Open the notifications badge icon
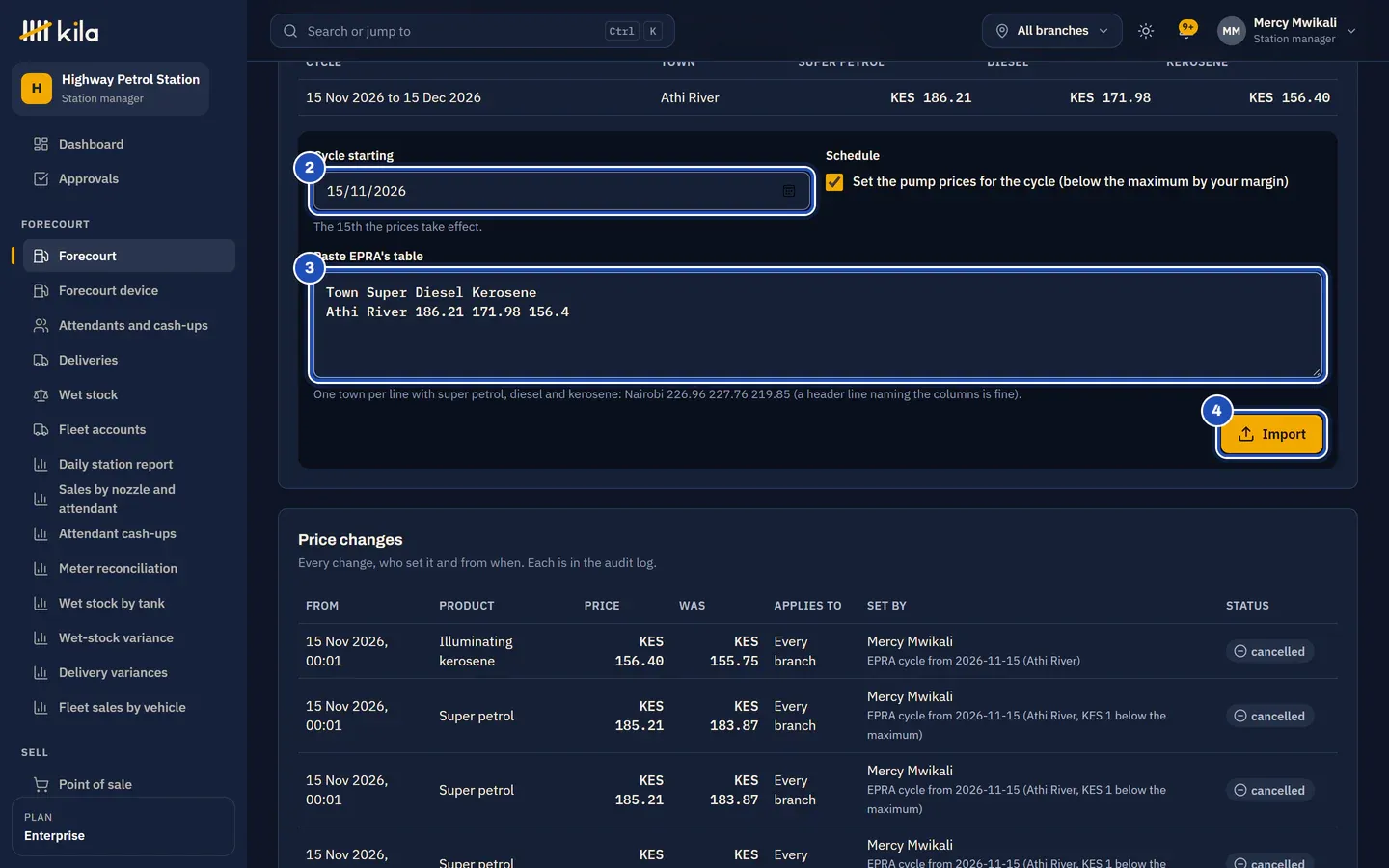Viewport: 1389px width, 868px height. (1187, 29)
